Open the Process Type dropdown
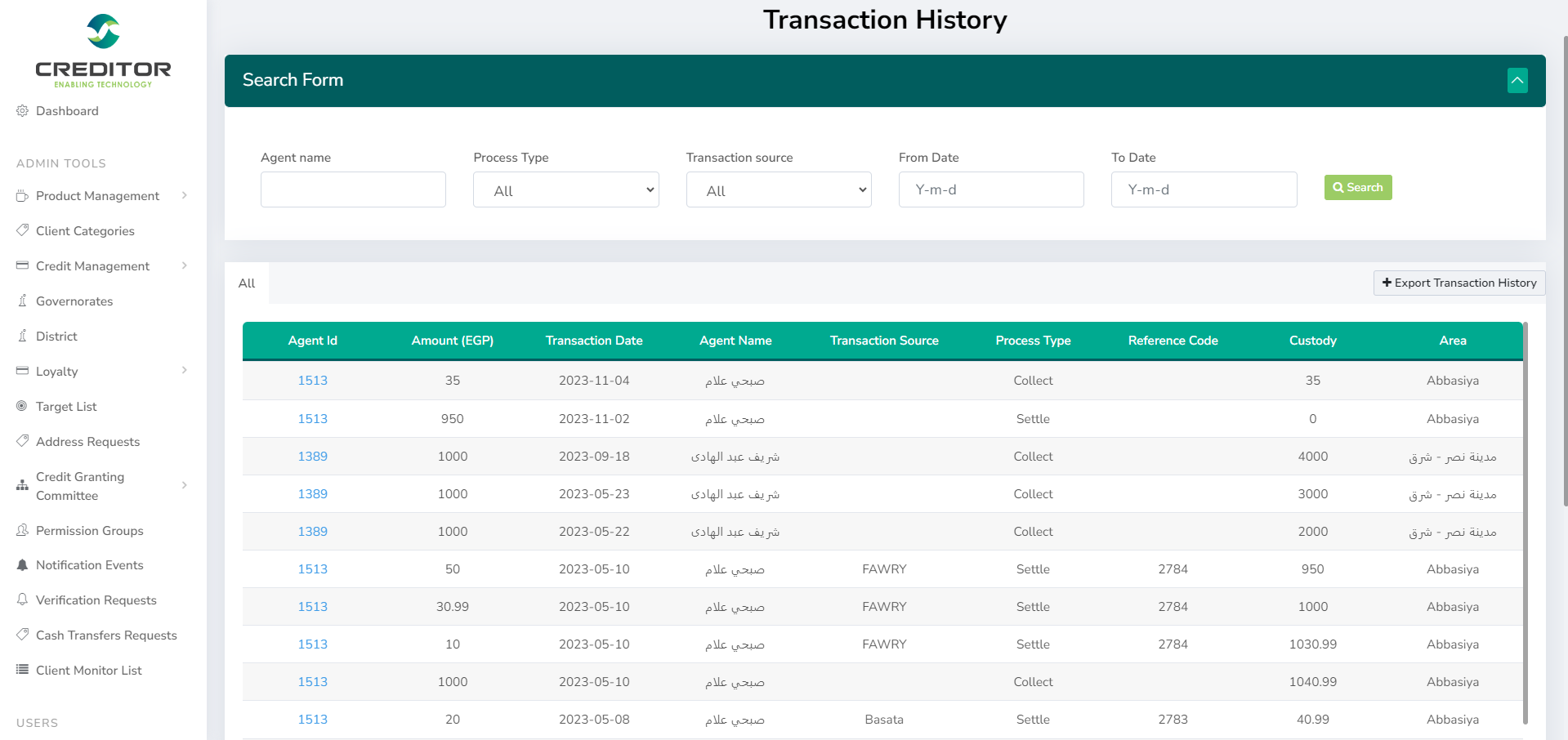The height and width of the screenshot is (740, 1568). pyautogui.click(x=565, y=190)
